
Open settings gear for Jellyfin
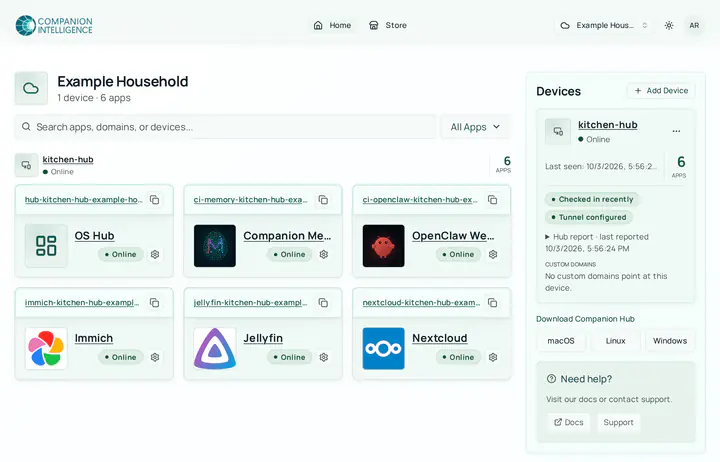[324, 357]
